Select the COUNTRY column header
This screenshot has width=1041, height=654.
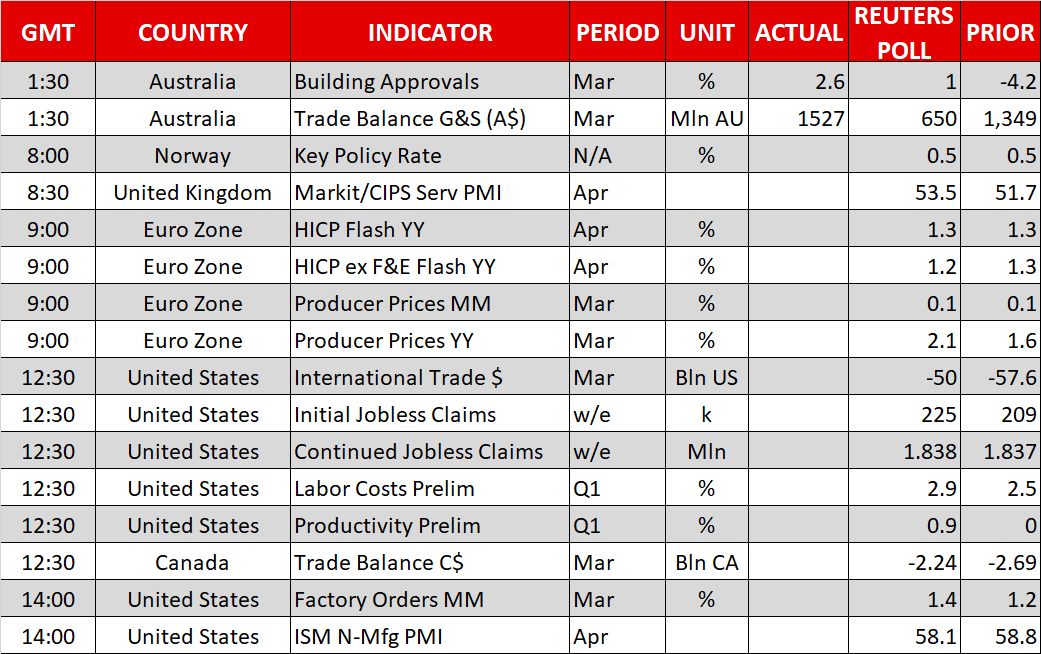pyautogui.click(x=193, y=33)
